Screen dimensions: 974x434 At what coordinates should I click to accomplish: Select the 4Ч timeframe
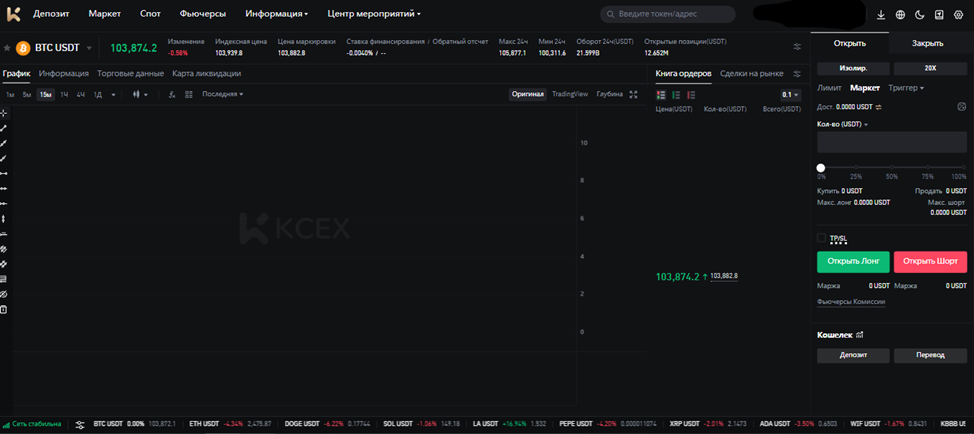click(81, 94)
